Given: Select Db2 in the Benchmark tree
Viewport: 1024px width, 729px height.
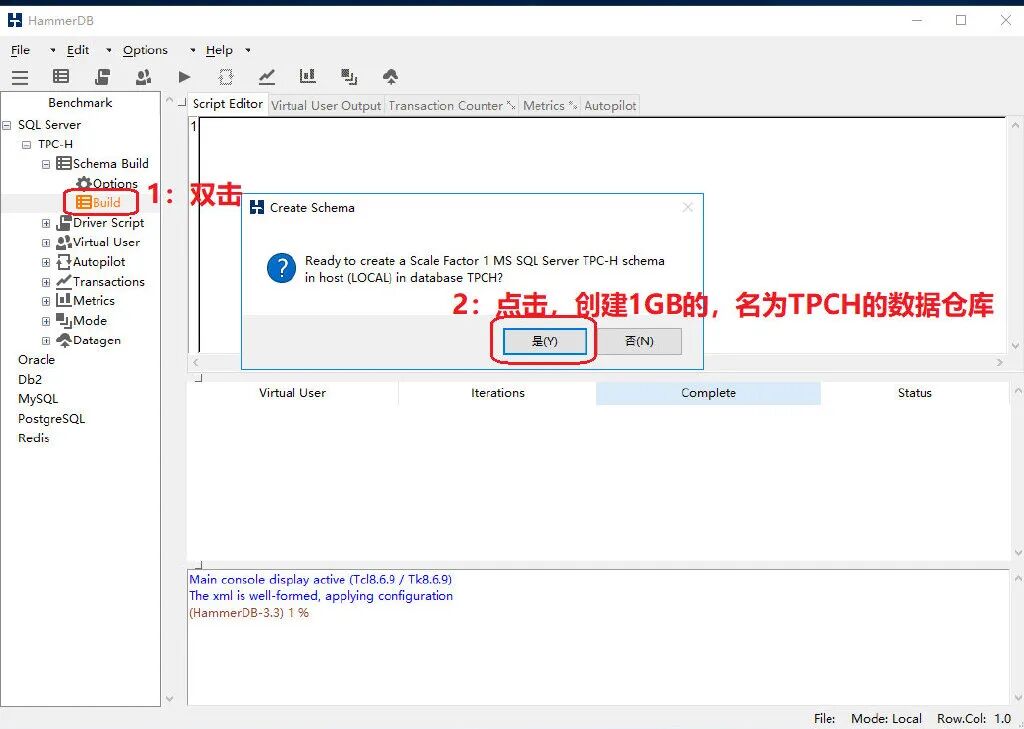Looking at the screenshot, I should pyautogui.click(x=30, y=380).
